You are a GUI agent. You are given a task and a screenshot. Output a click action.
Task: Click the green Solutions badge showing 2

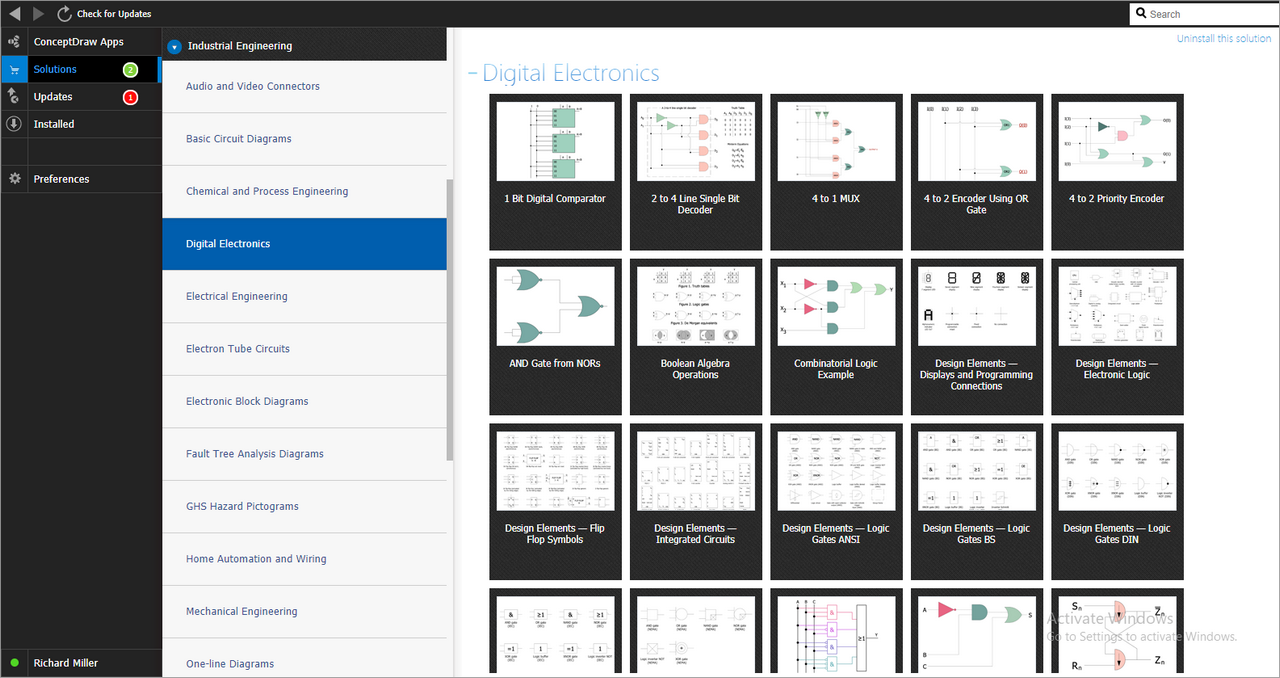point(130,70)
